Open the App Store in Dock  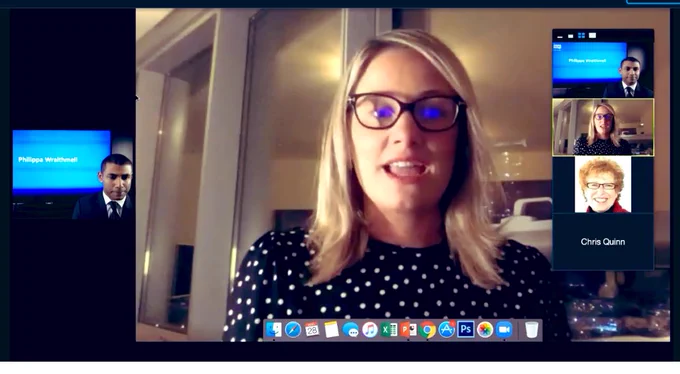(446, 330)
